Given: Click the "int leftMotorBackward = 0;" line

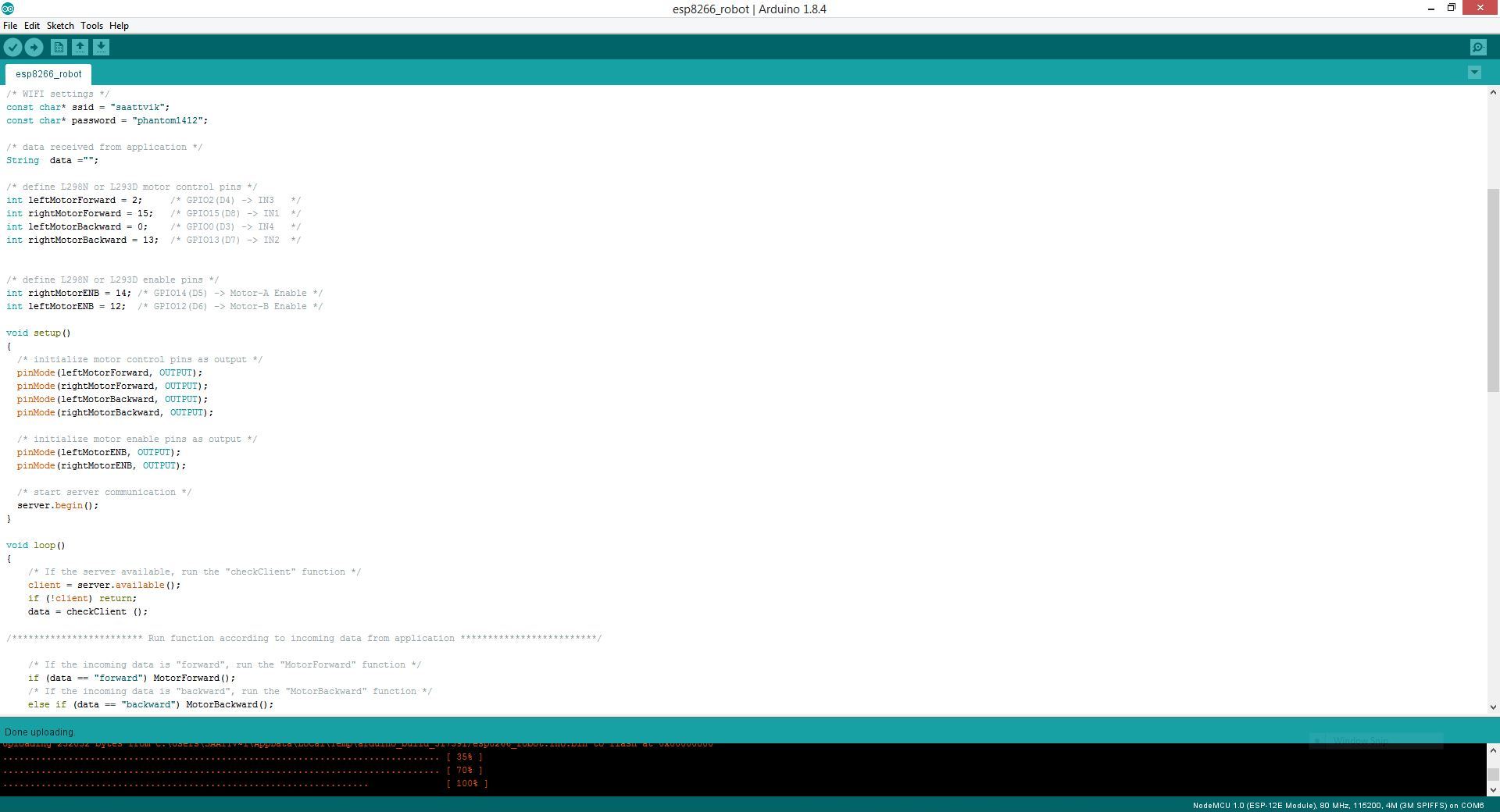Looking at the screenshot, I should point(77,226).
